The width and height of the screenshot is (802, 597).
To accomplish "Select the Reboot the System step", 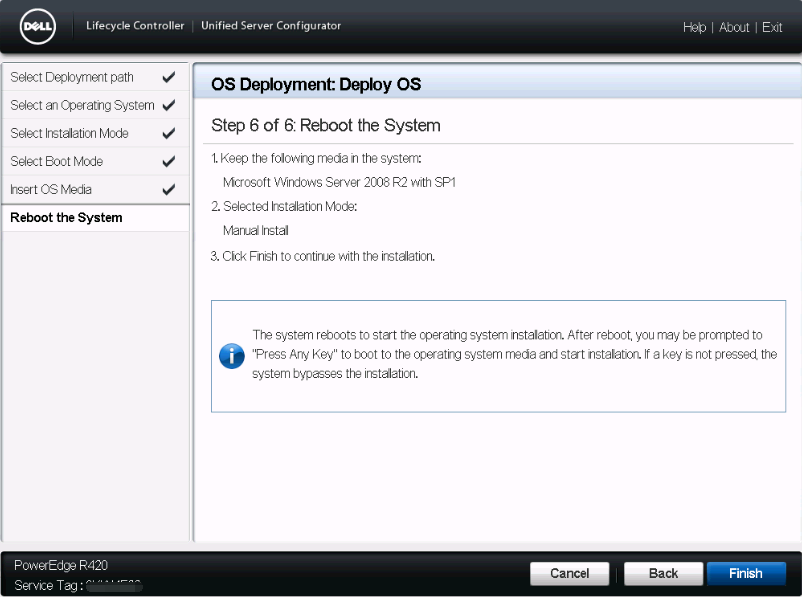I will [x=66, y=217].
